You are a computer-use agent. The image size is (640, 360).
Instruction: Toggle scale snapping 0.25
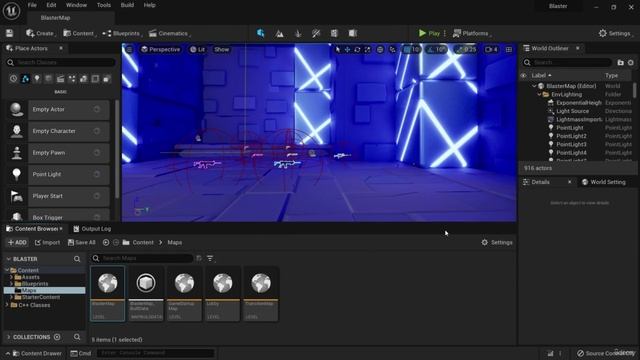[x=466, y=49]
